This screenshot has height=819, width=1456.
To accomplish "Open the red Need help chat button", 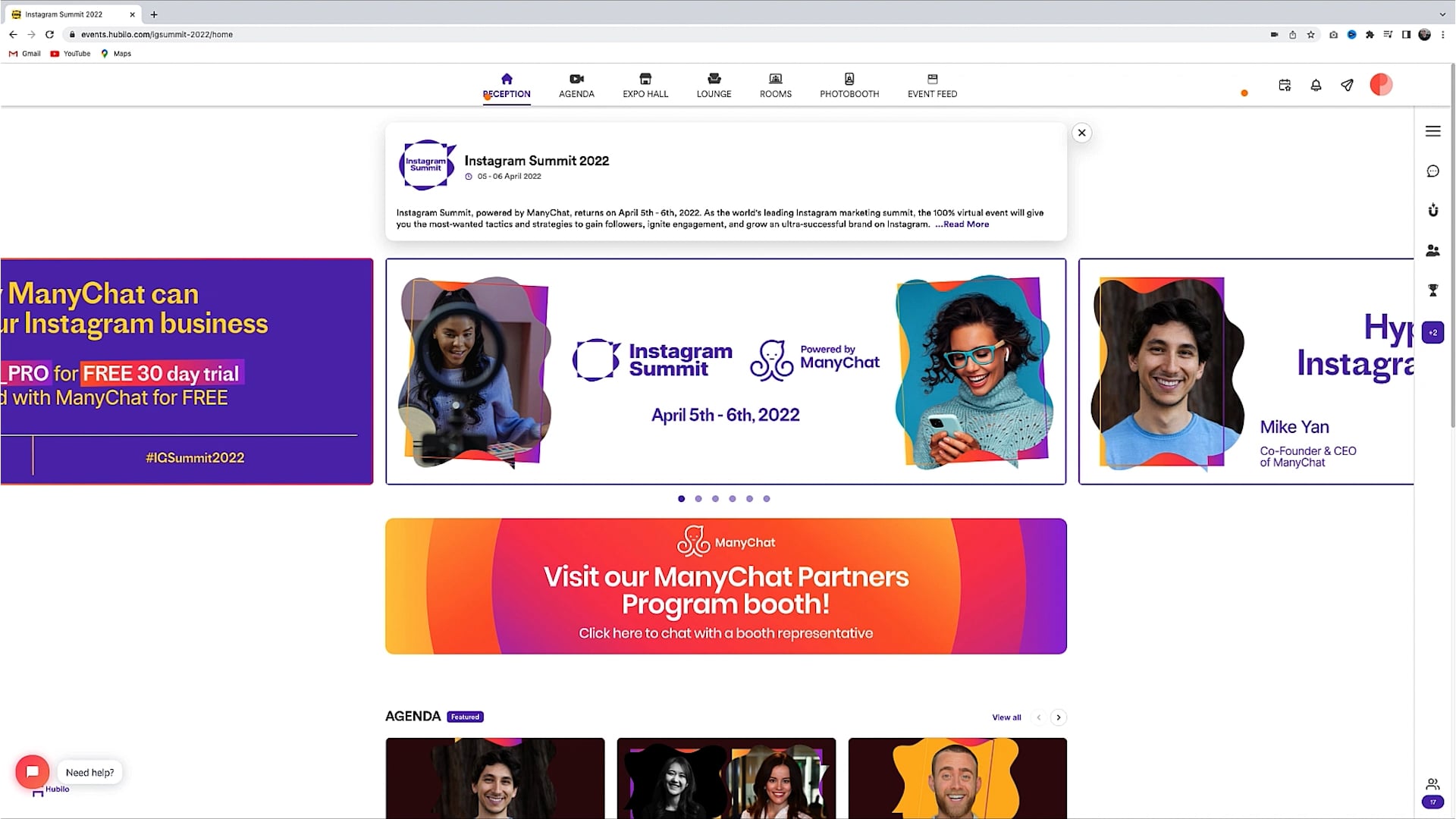I will pyautogui.click(x=33, y=772).
